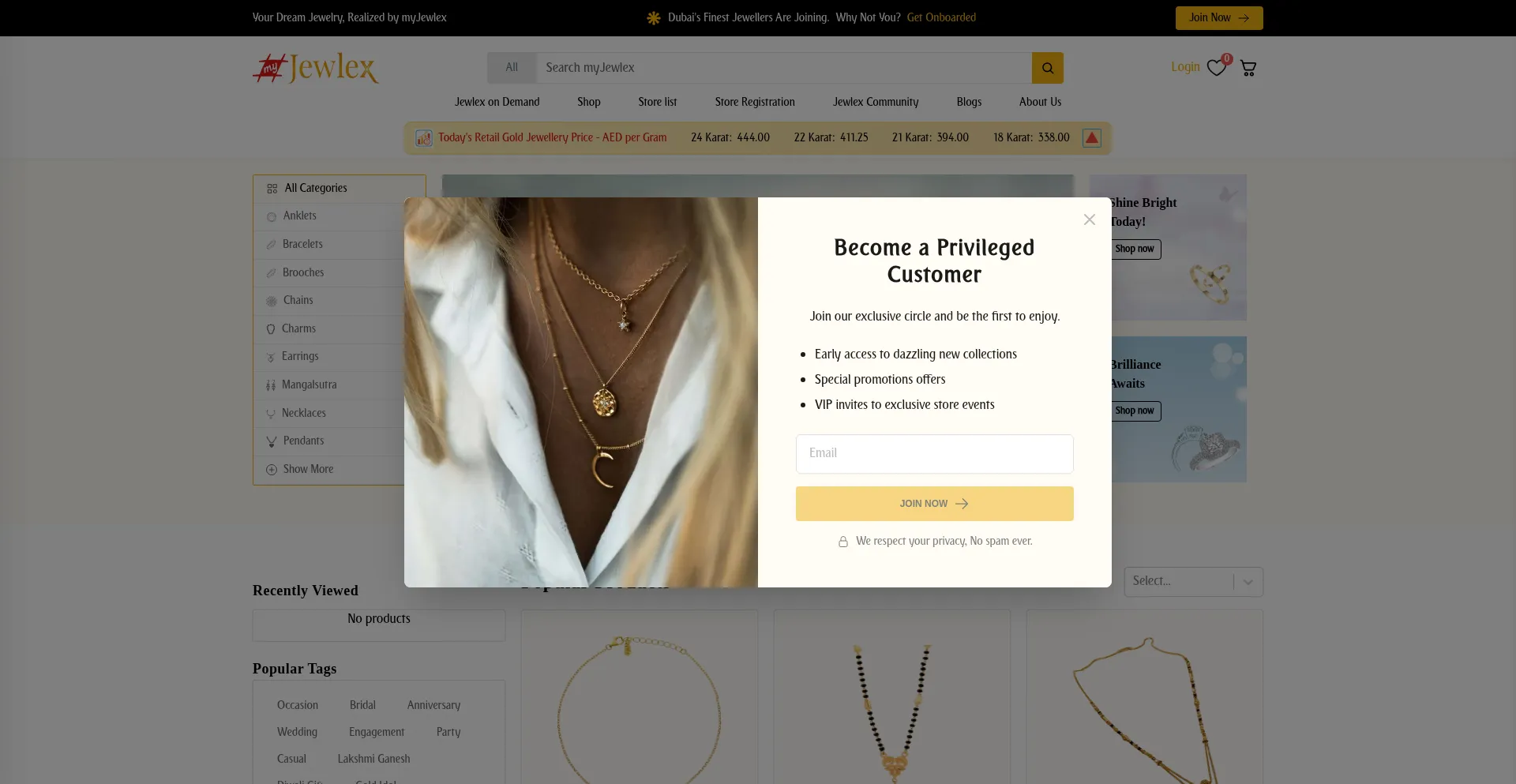Go to Store list page

[658, 102]
